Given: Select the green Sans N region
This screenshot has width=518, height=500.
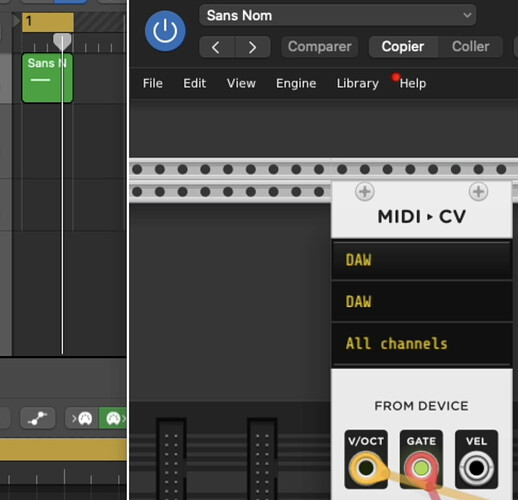Looking at the screenshot, I should (47, 78).
